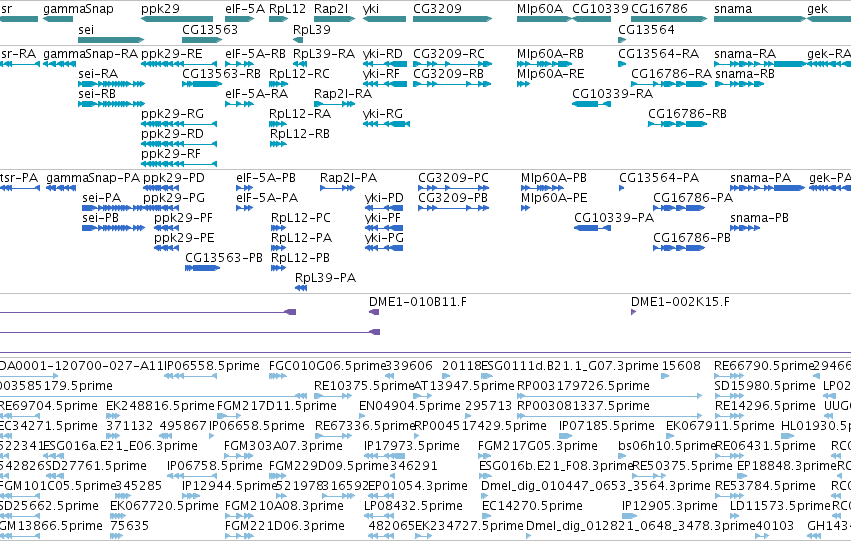
Task: Select transcript eIF-5A-RB
Action: pos(256,54)
